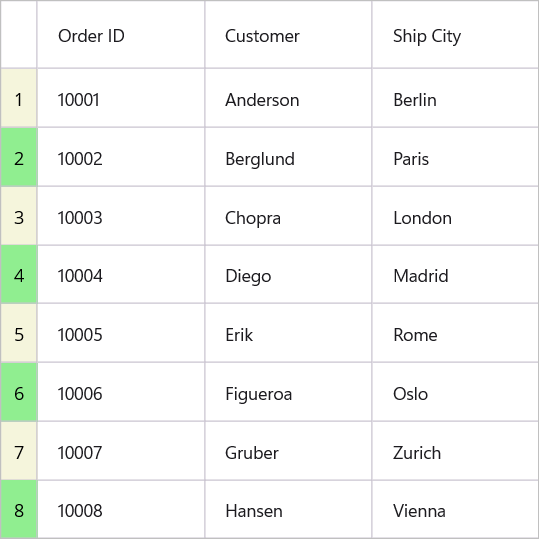Select the Diego customer cell
Image resolution: width=539 pixels, height=539 pixels.
click(288, 274)
